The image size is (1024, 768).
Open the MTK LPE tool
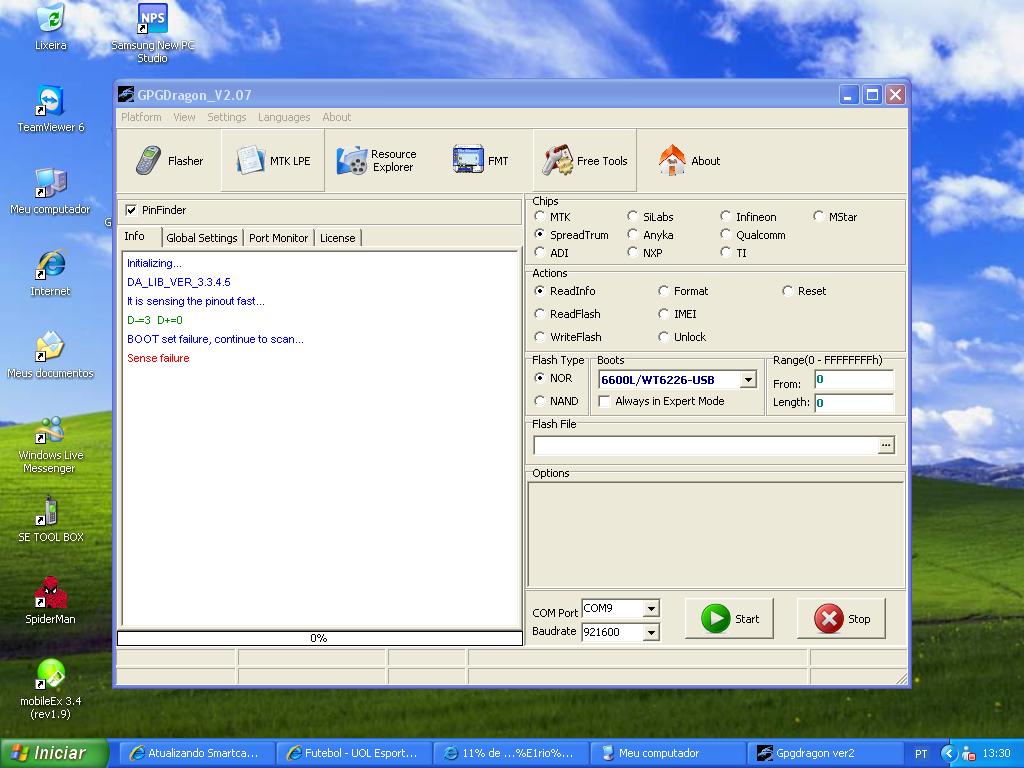[273, 161]
